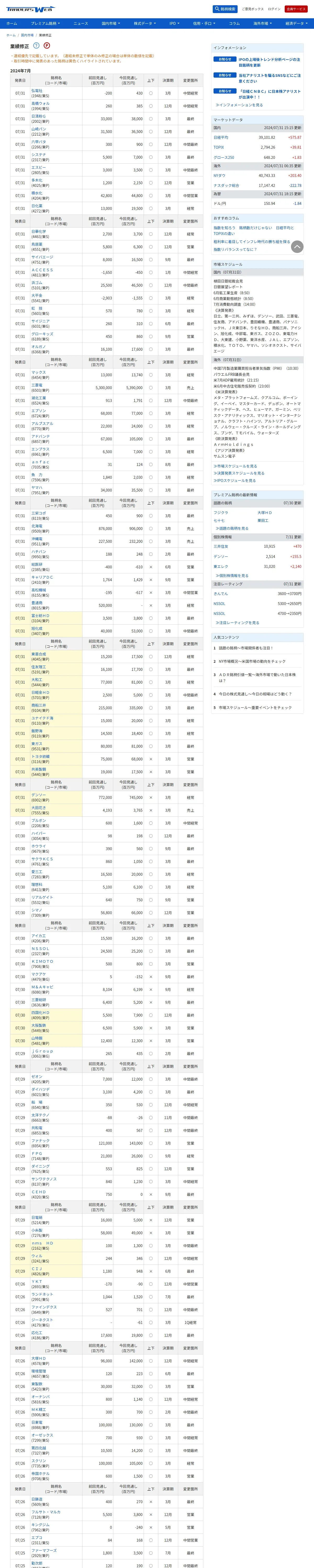This screenshot has height=1568, width=314.
Task: Expand the プレミアム銘柄 nav dropdown
Action: pos(45,23)
